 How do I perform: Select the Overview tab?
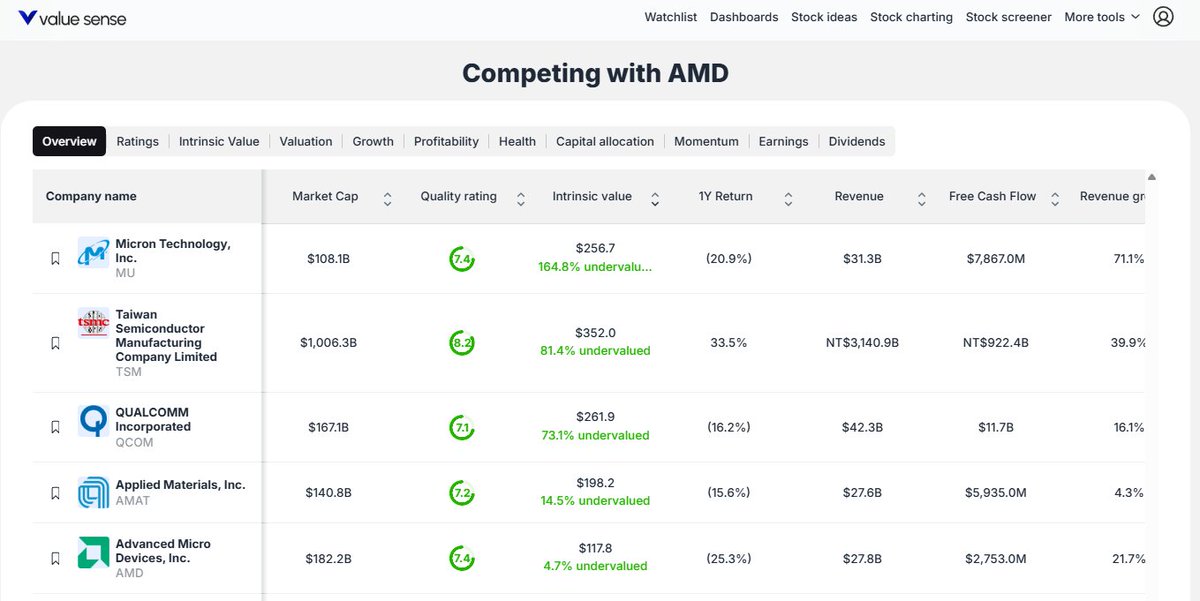point(69,141)
